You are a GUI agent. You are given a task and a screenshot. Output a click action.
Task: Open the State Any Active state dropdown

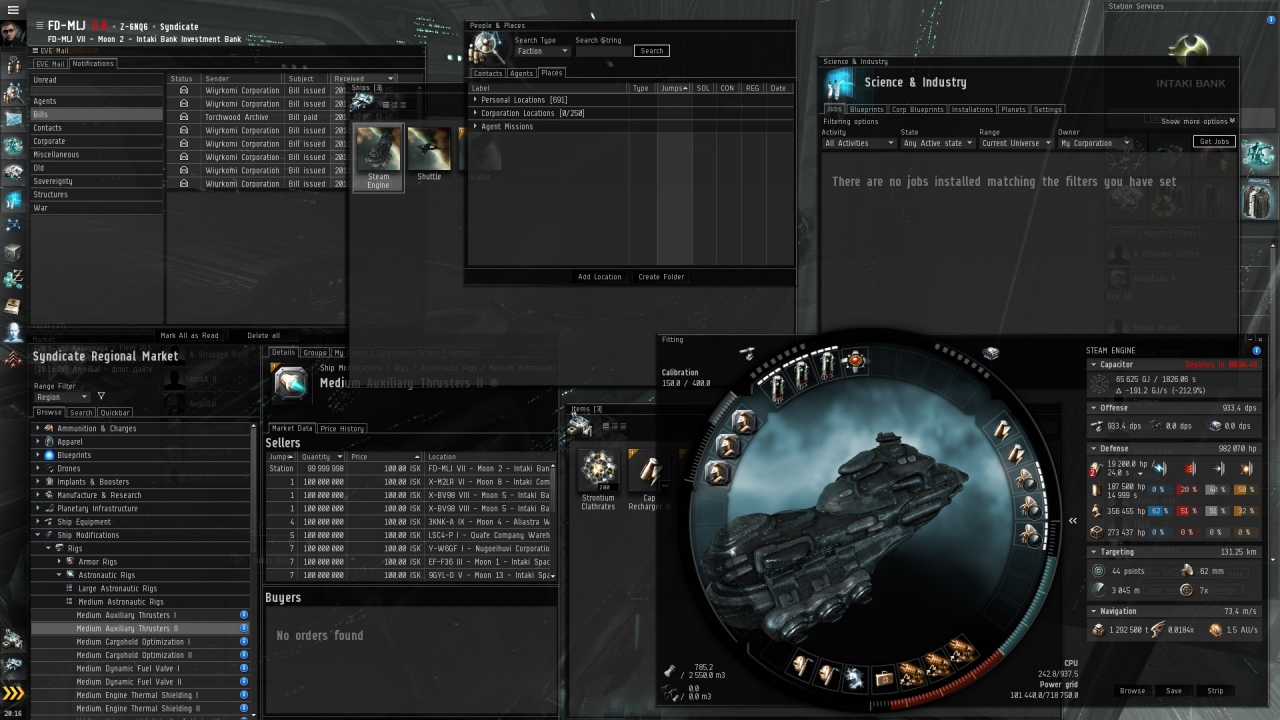[937, 143]
